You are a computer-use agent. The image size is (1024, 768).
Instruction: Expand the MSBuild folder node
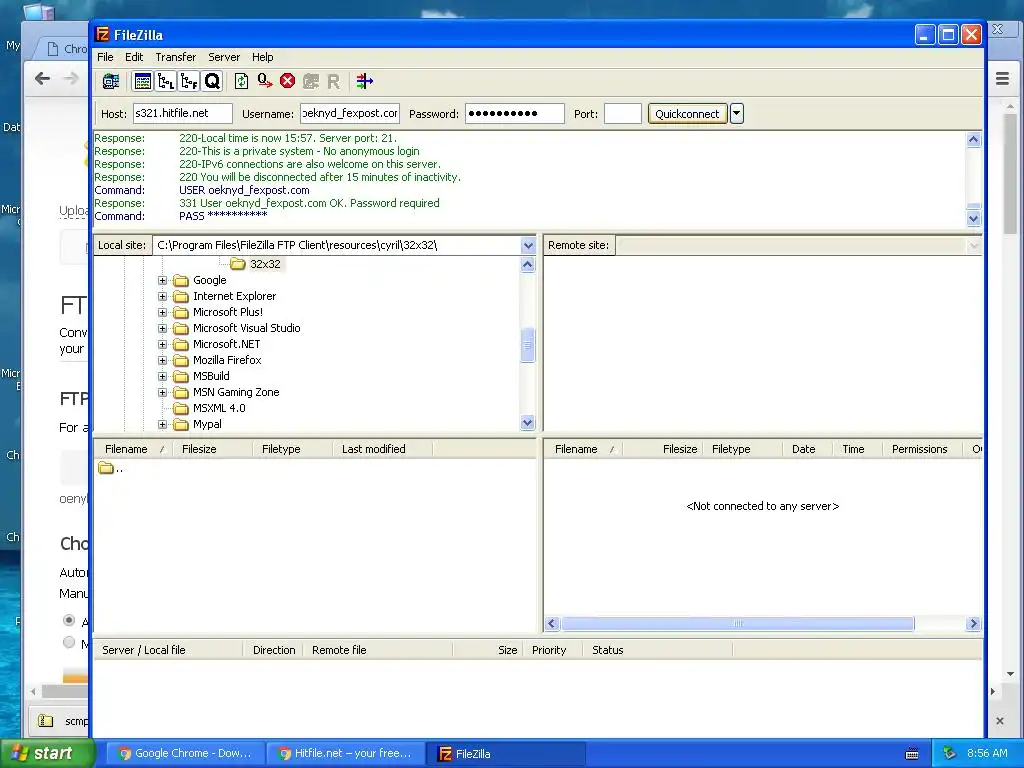163,376
